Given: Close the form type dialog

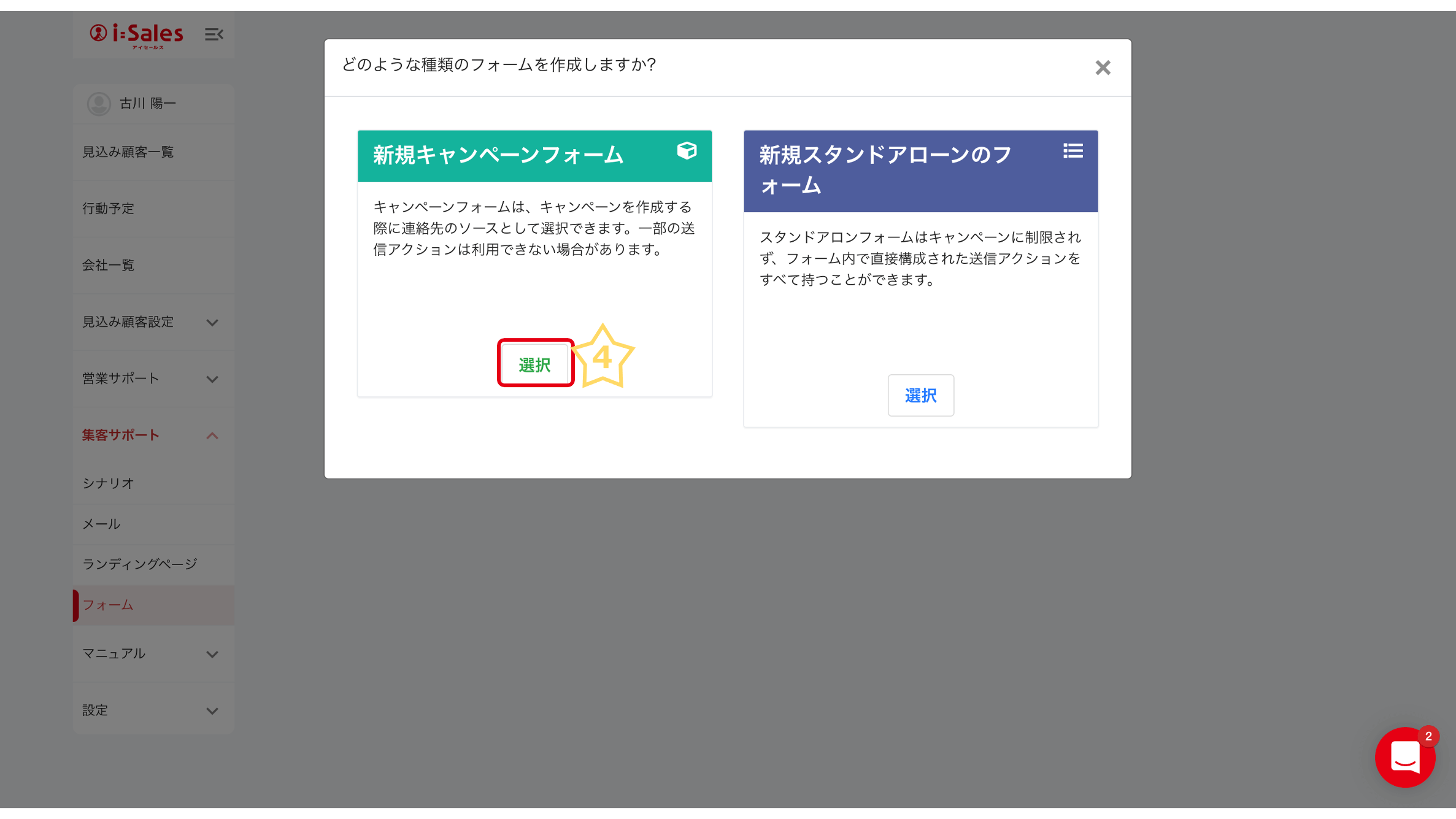Looking at the screenshot, I should pos(1103,67).
